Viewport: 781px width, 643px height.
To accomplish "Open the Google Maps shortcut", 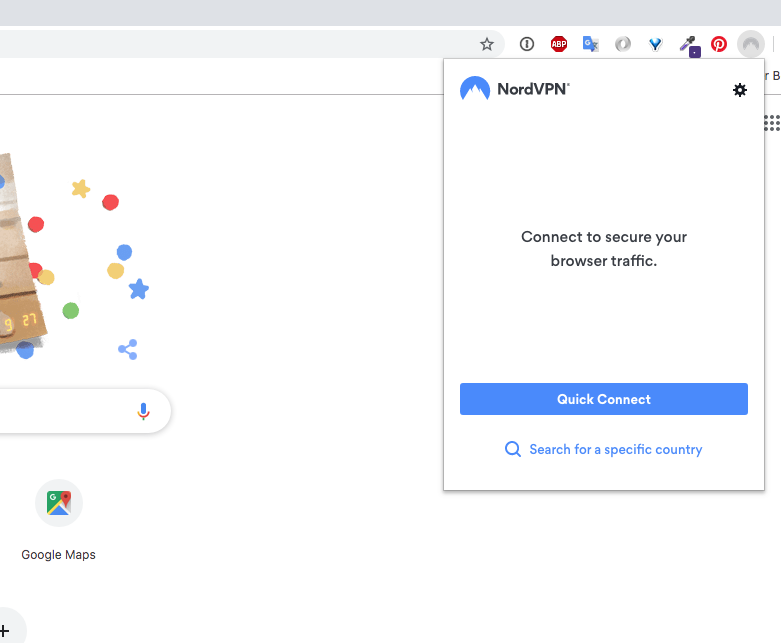I will point(59,503).
